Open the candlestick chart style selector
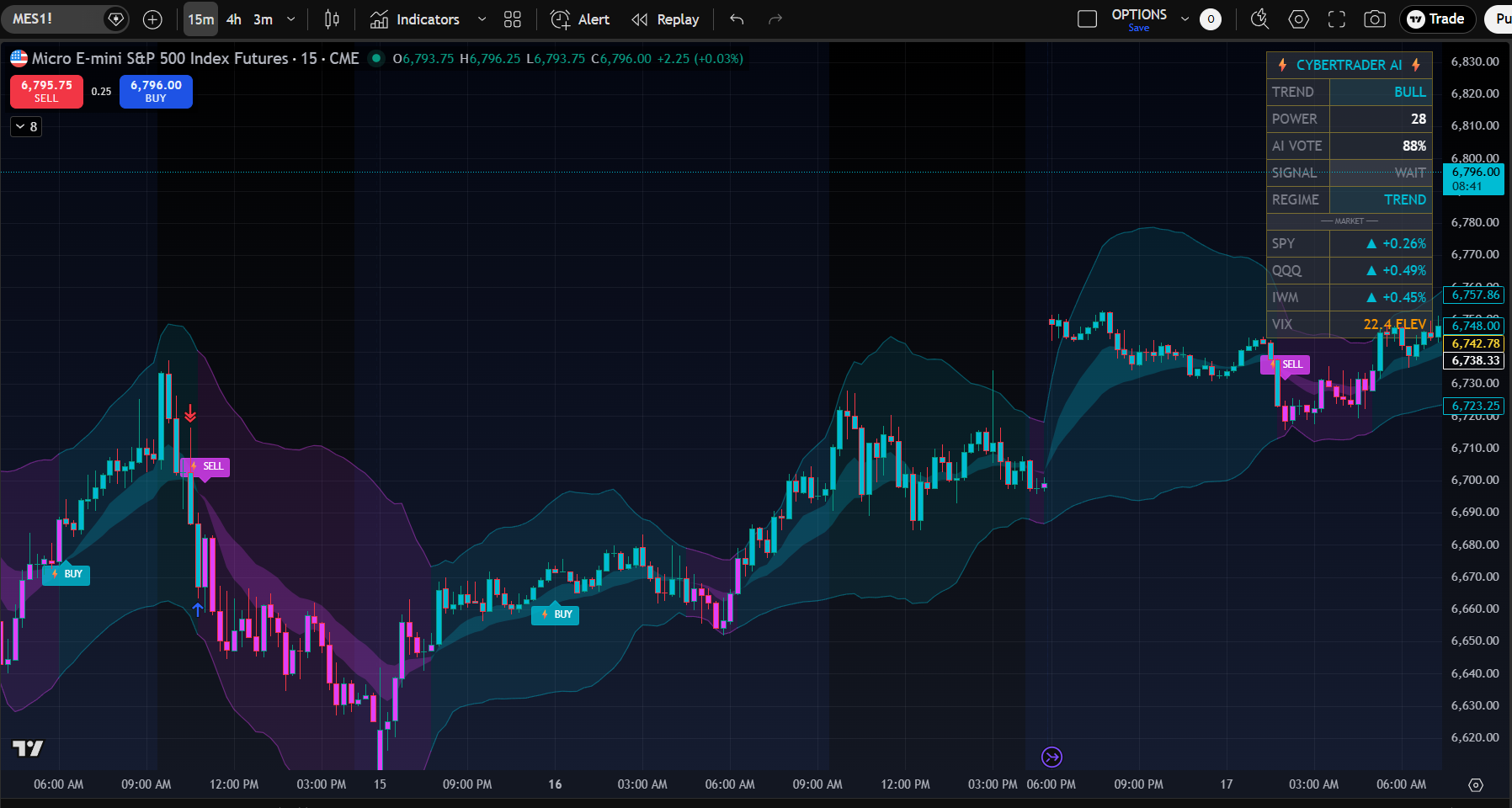 (x=332, y=19)
